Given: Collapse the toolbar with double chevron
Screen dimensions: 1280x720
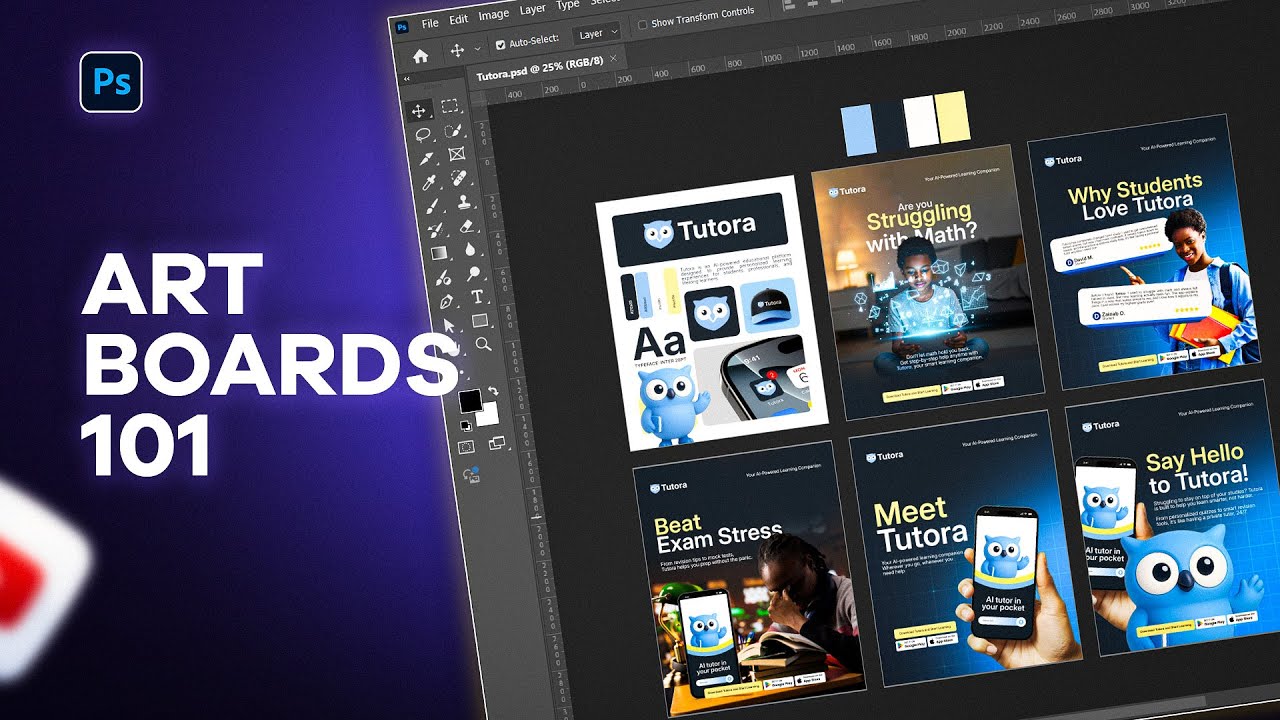Looking at the screenshot, I should [407, 79].
